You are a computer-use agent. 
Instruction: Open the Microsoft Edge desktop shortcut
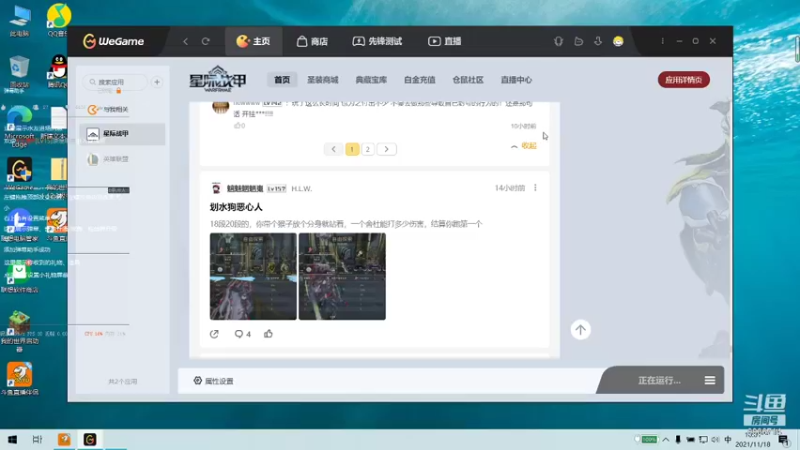pos(18,129)
